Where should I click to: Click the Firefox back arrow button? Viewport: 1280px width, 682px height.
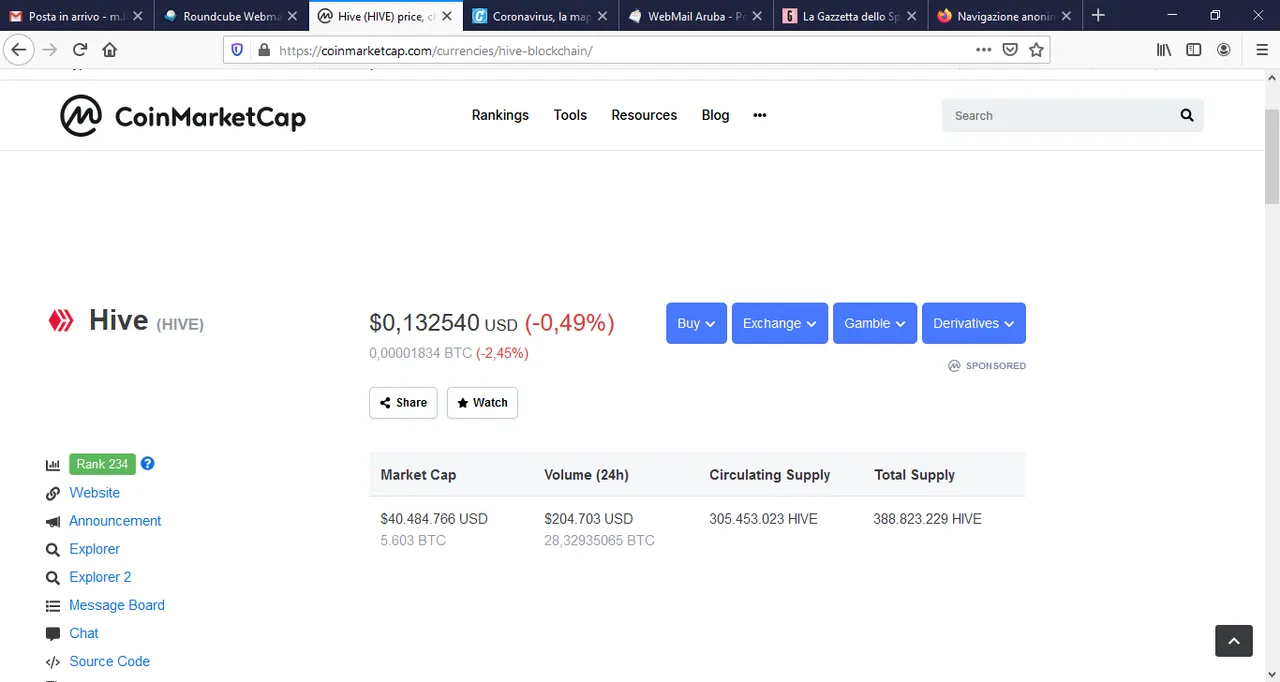(x=19, y=50)
